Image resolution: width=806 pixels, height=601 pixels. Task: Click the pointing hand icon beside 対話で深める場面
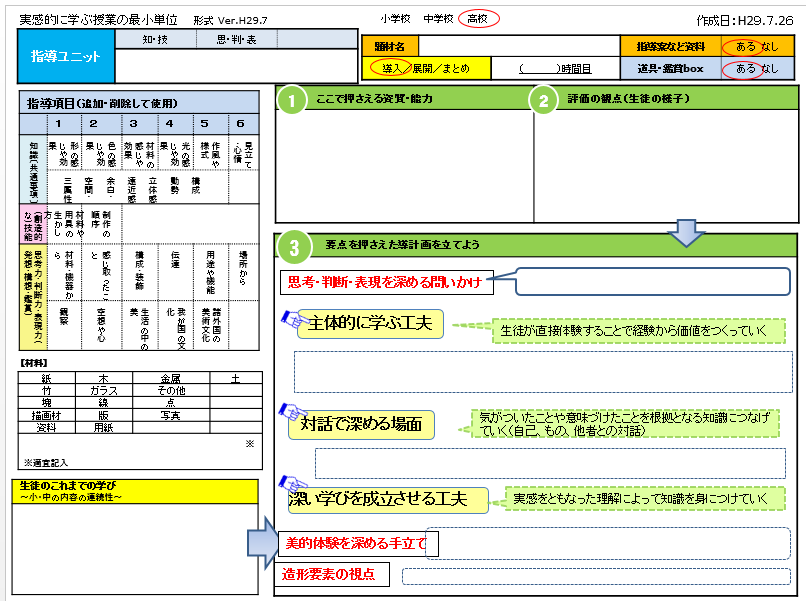[x=292, y=412]
